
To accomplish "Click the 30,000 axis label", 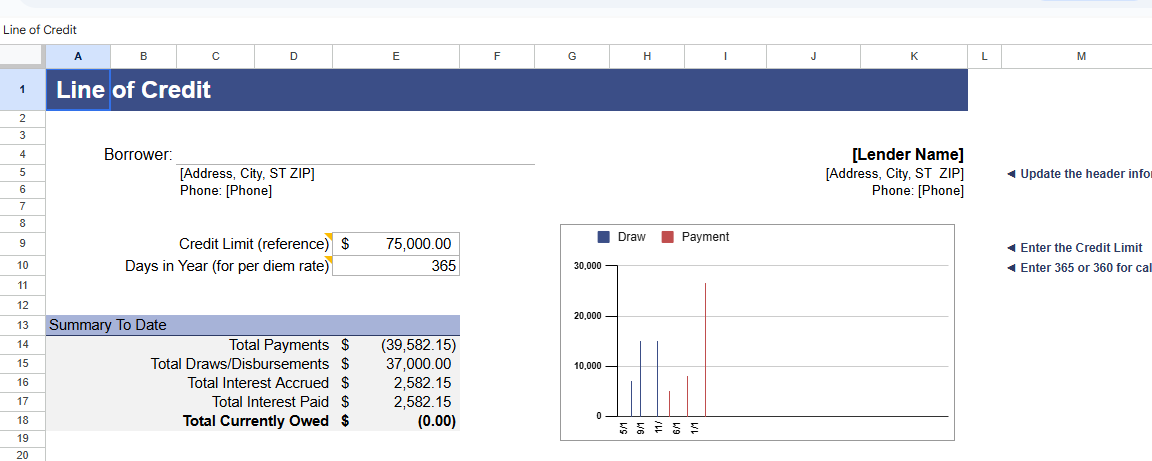I will tap(587, 265).
